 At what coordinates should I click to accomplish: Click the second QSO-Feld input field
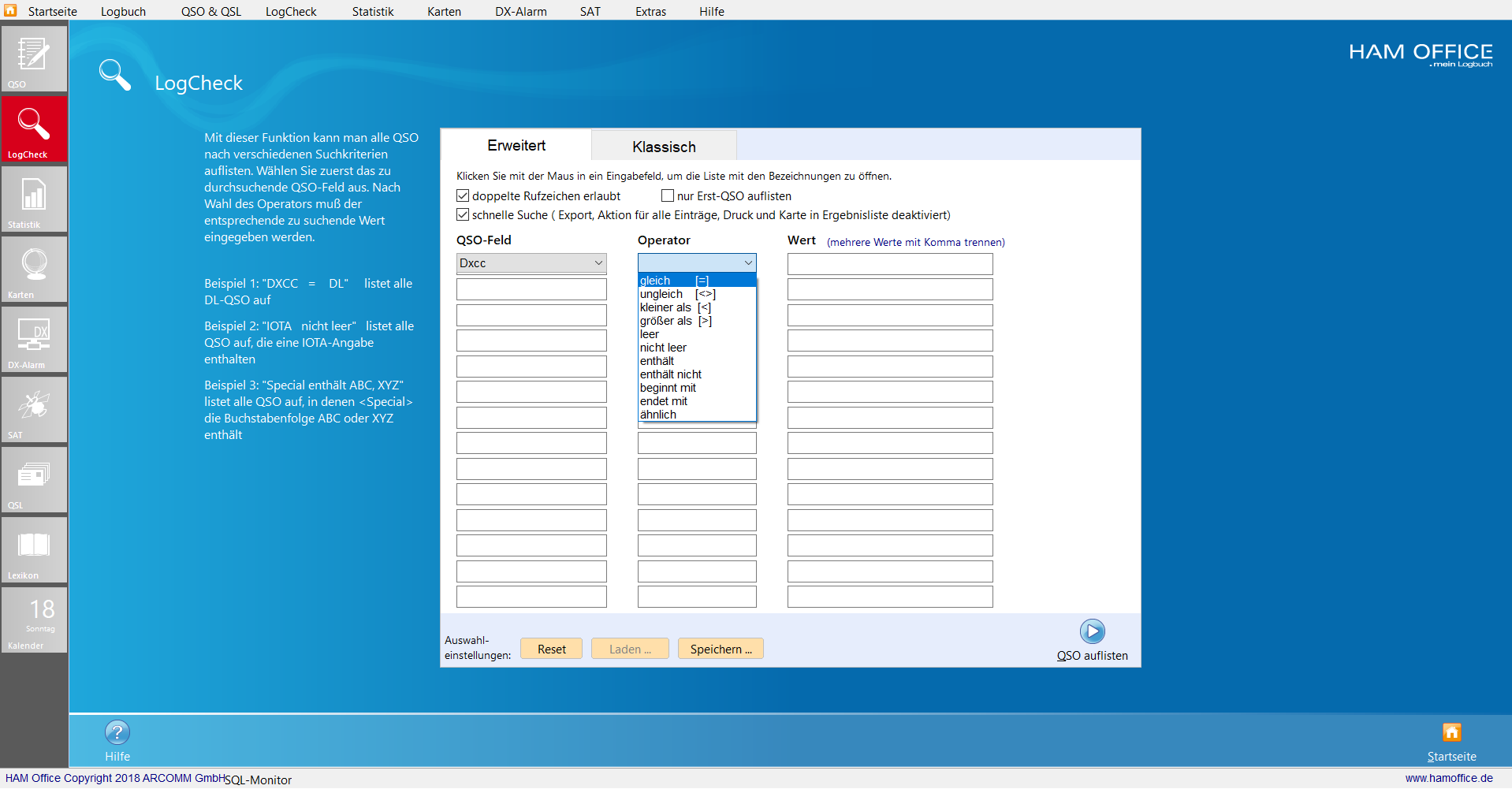point(531,289)
